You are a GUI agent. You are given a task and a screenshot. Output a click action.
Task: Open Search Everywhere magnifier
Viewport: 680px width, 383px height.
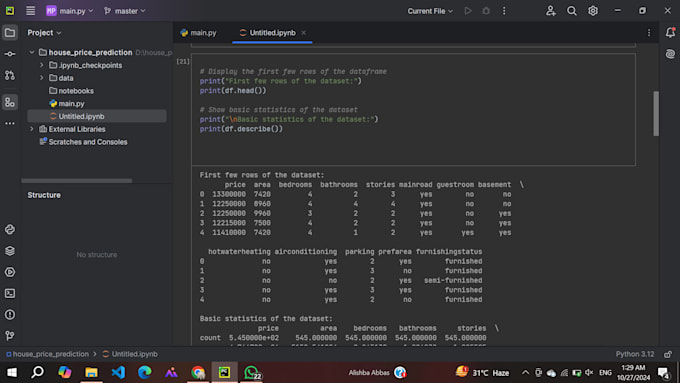pyautogui.click(x=572, y=11)
